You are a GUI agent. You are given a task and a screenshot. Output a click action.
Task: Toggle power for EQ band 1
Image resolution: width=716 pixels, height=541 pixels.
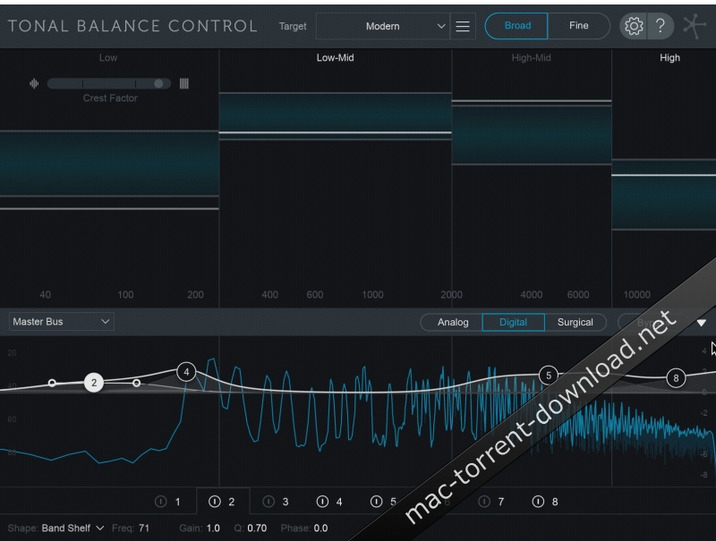(x=161, y=502)
